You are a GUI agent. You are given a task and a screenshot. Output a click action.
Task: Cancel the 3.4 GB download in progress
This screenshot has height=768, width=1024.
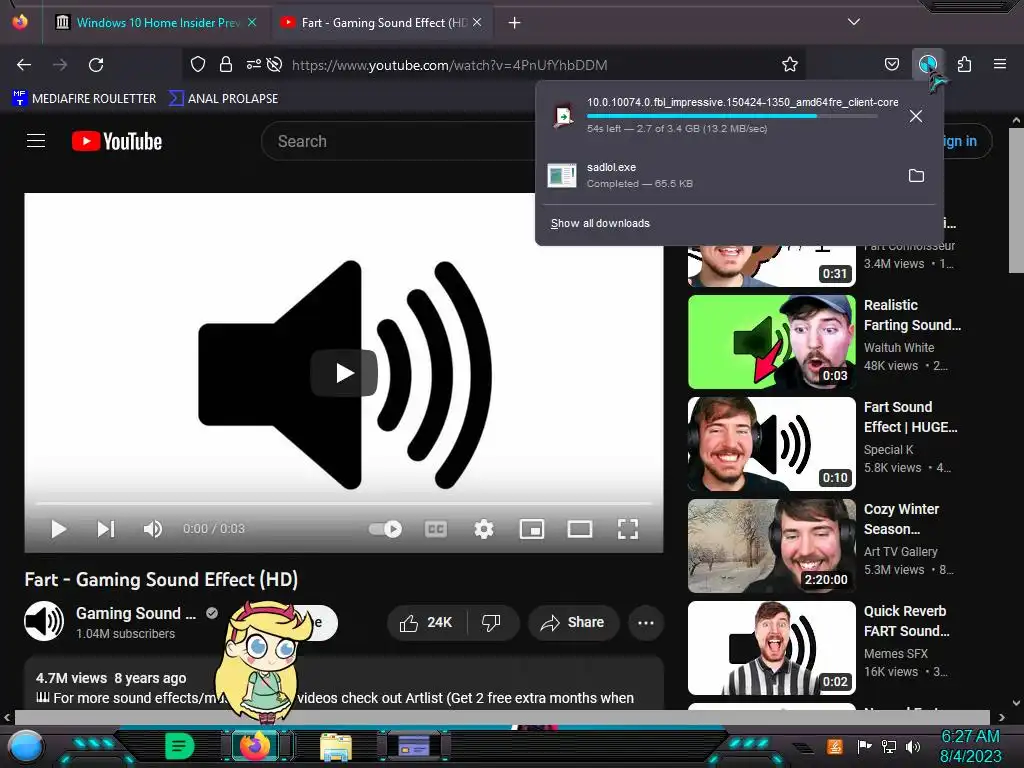coord(916,116)
